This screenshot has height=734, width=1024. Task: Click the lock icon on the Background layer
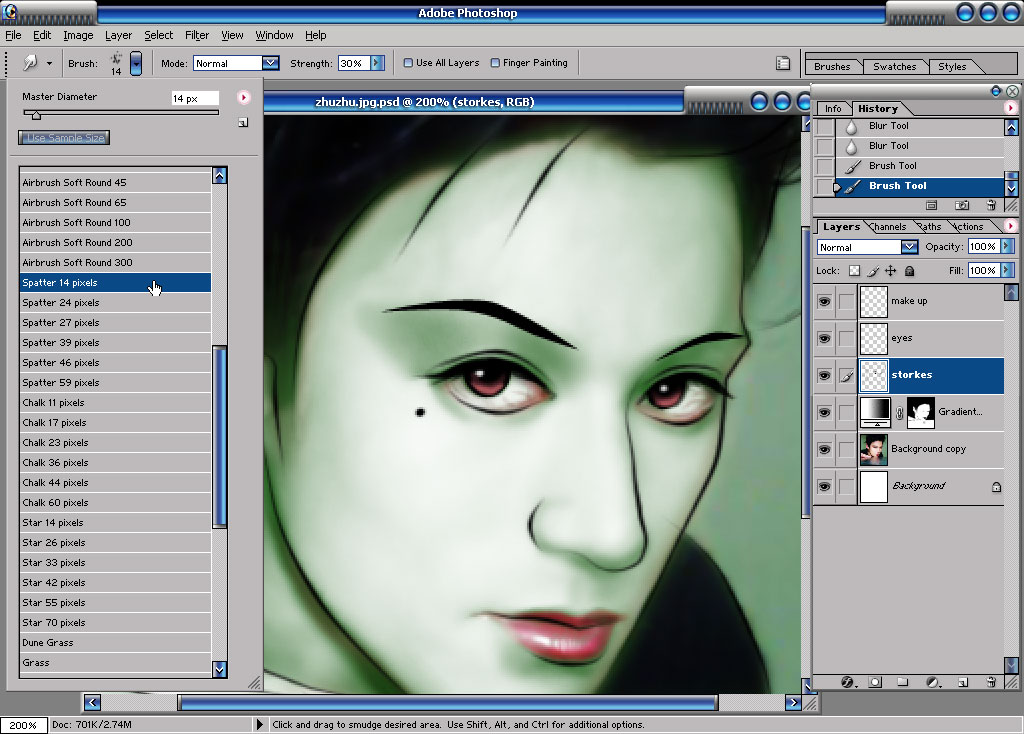(x=996, y=487)
